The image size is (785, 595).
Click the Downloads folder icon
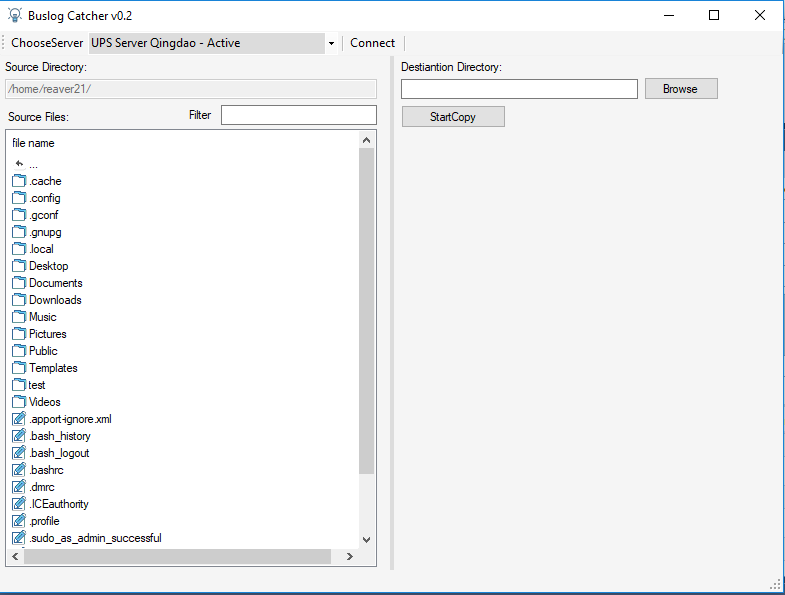click(19, 300)
